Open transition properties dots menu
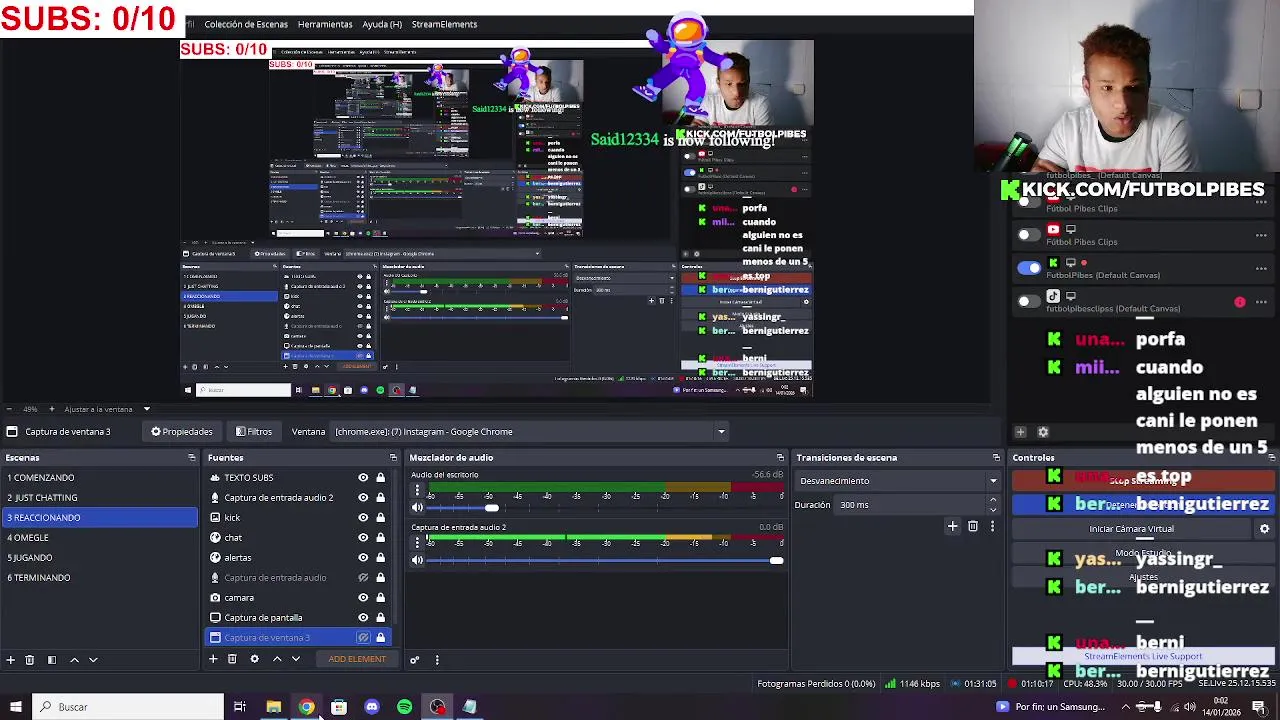 [x=992, y=526]
